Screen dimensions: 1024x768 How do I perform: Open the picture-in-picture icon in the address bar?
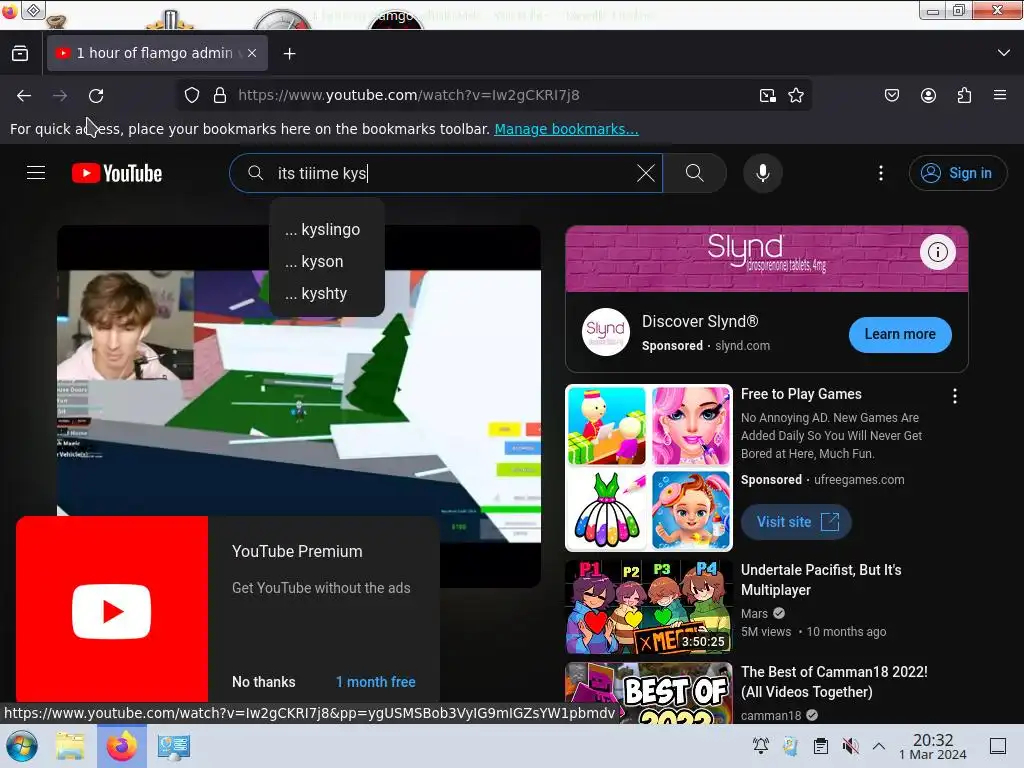click(768, 95)
